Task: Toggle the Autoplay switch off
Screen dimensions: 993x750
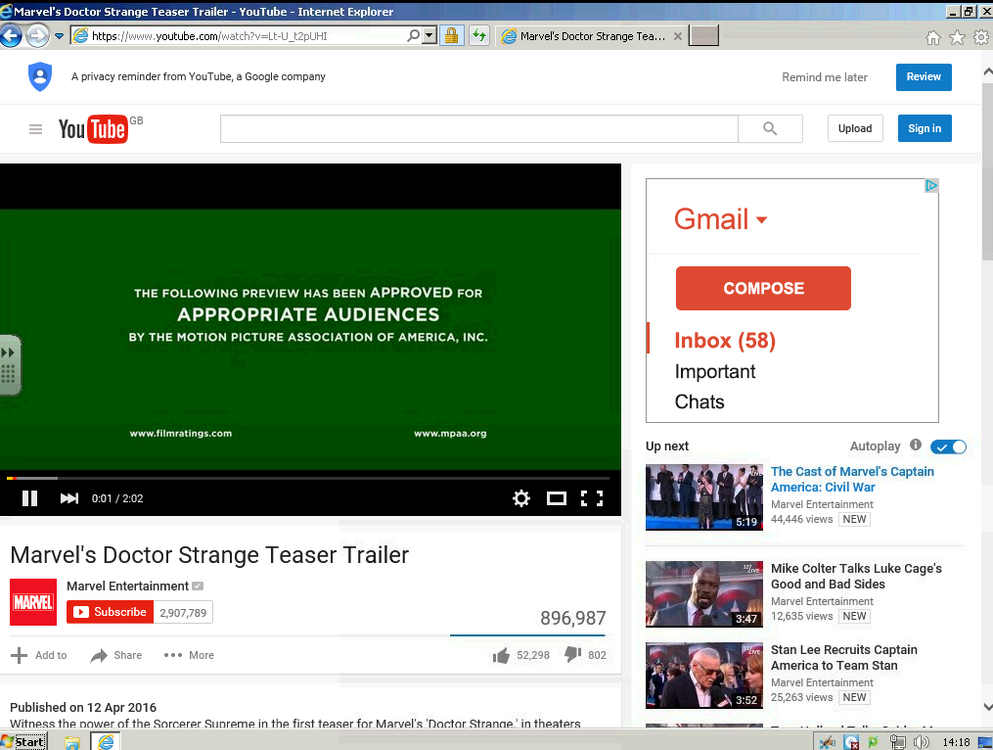Action: tap(948, 447)
